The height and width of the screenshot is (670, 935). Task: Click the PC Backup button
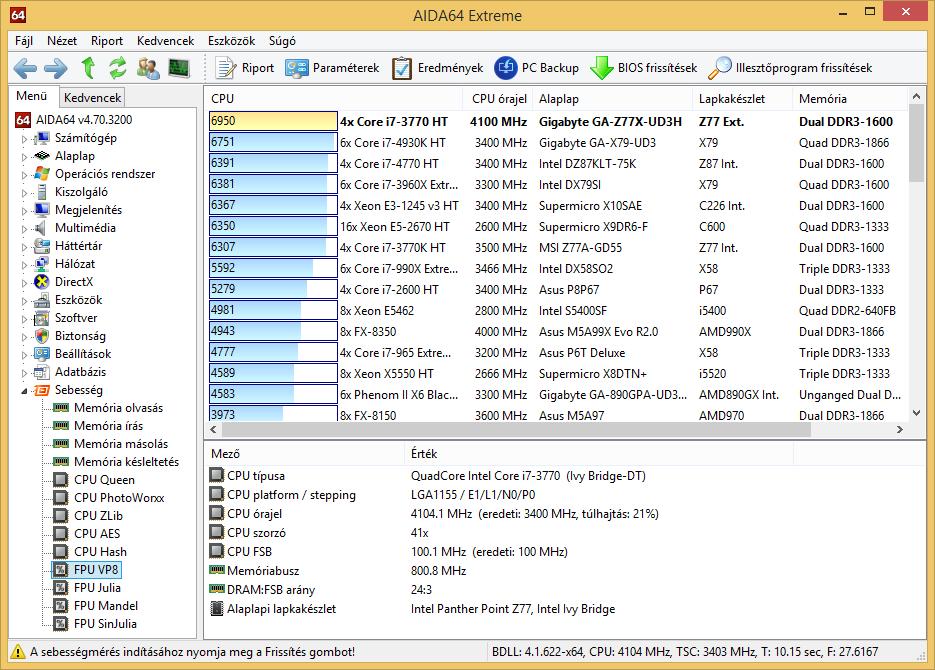click(537, 68)
